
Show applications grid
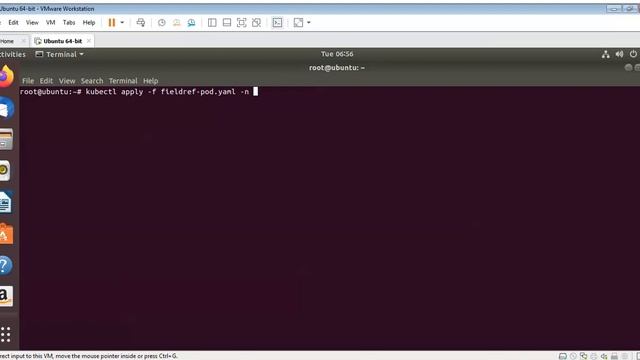(6, 334)
